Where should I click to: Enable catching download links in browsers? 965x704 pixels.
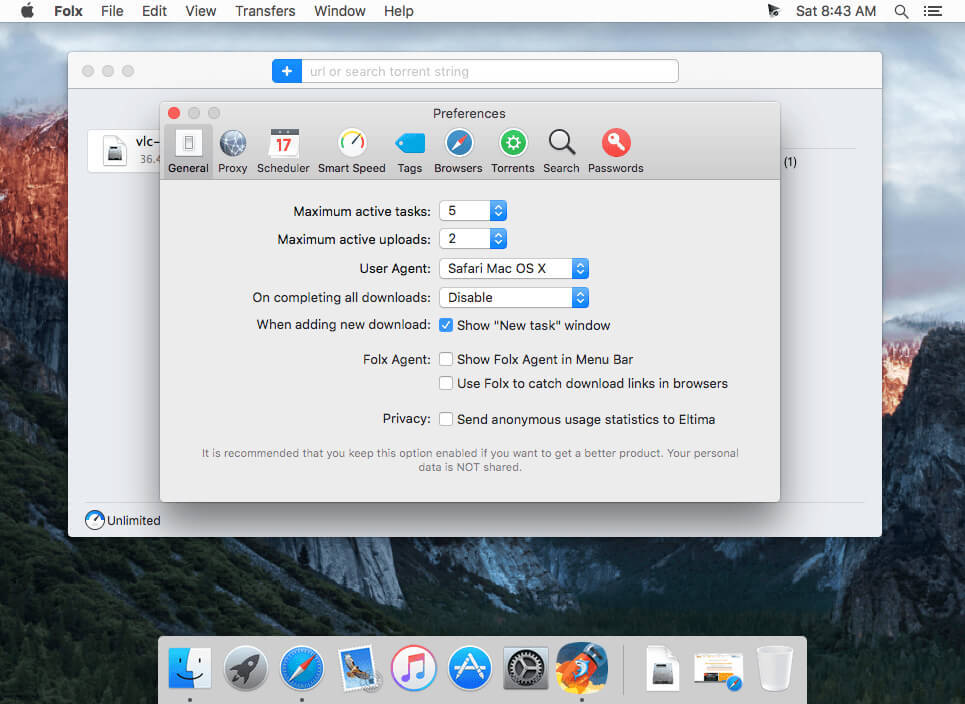[x=446, y=383]
